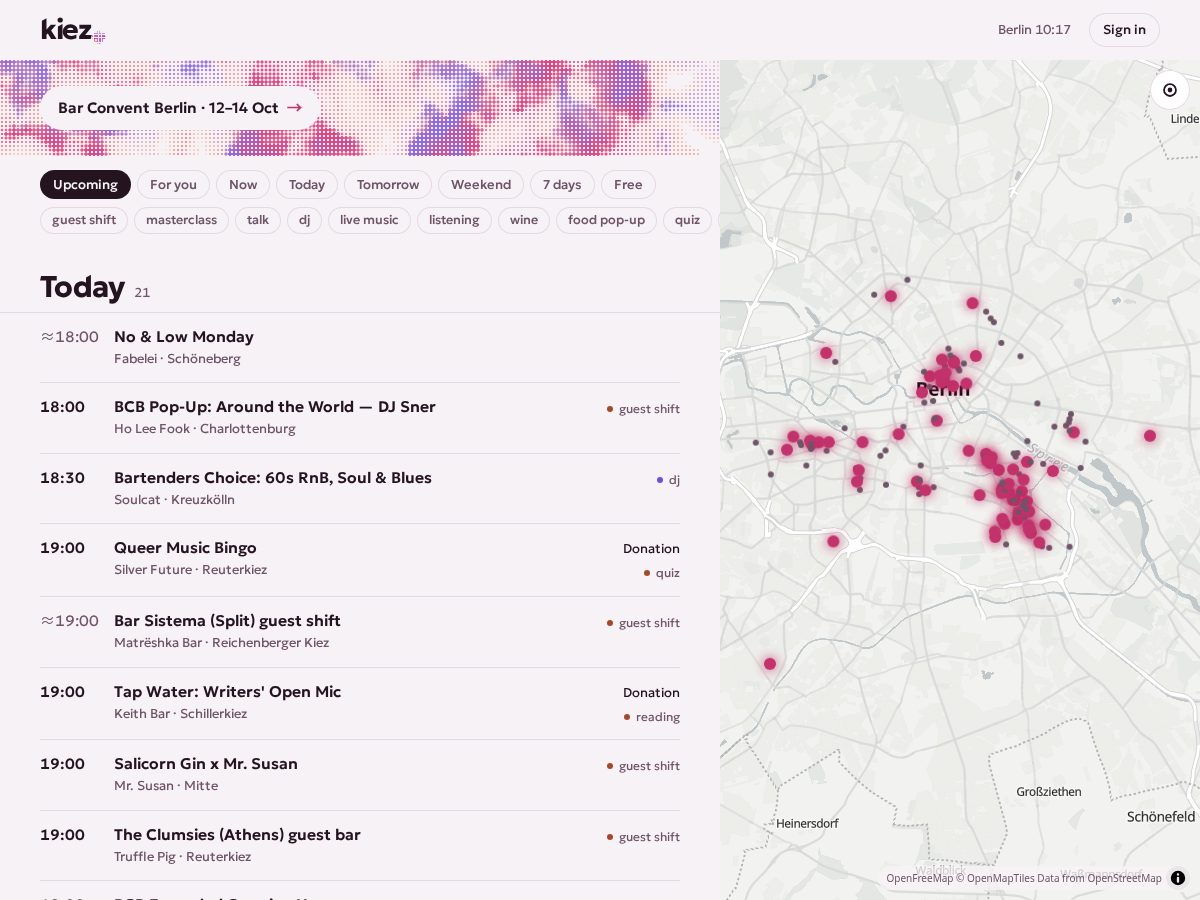Viewport: 1200px width, 900px height.
Task: Click the Großziethen label on the map
Action: point(1049,792)
